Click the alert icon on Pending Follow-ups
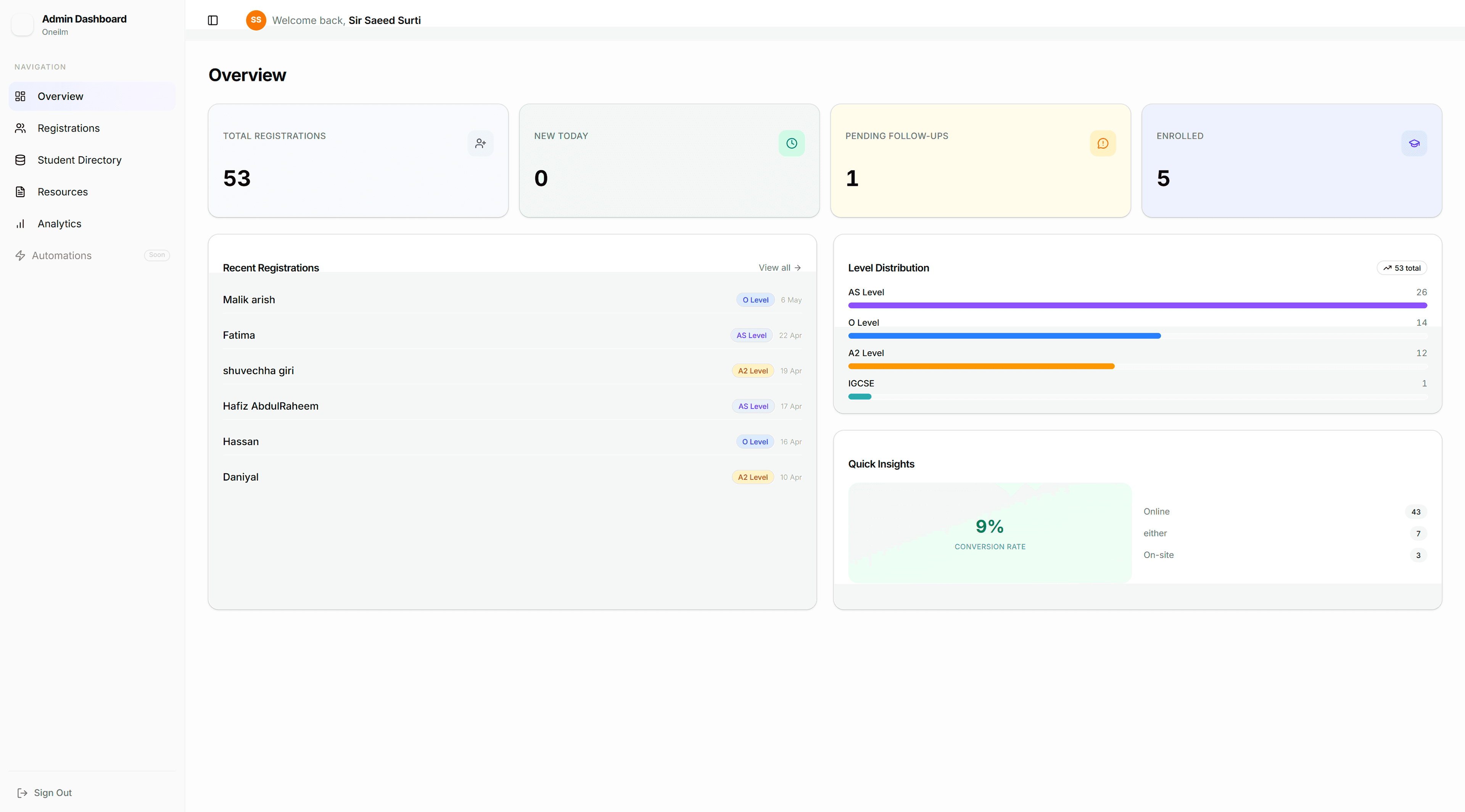 1103,143
